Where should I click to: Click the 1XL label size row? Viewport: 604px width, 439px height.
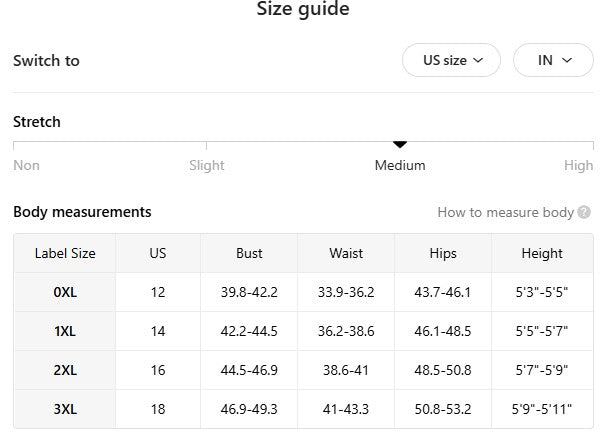65,331
